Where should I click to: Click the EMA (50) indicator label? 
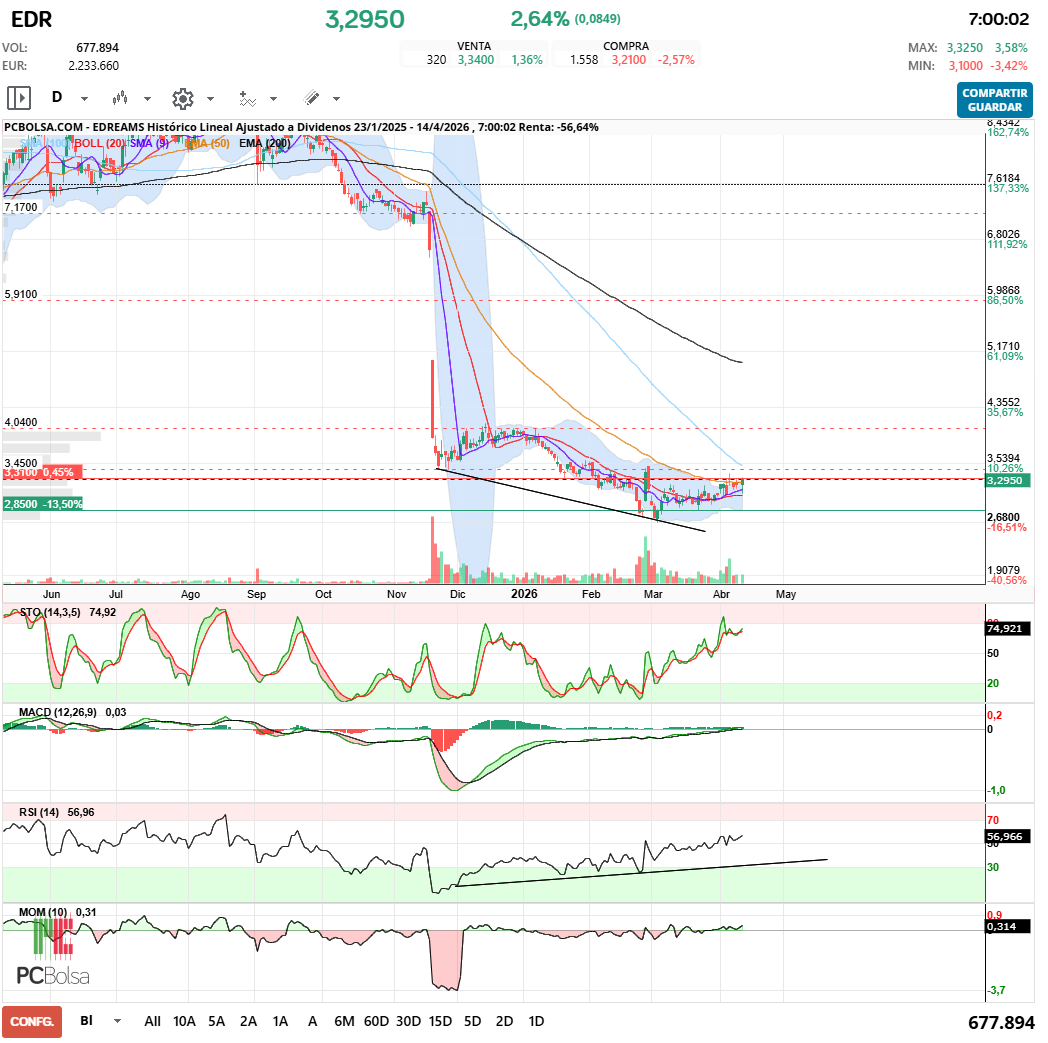[x=207, y=143]
